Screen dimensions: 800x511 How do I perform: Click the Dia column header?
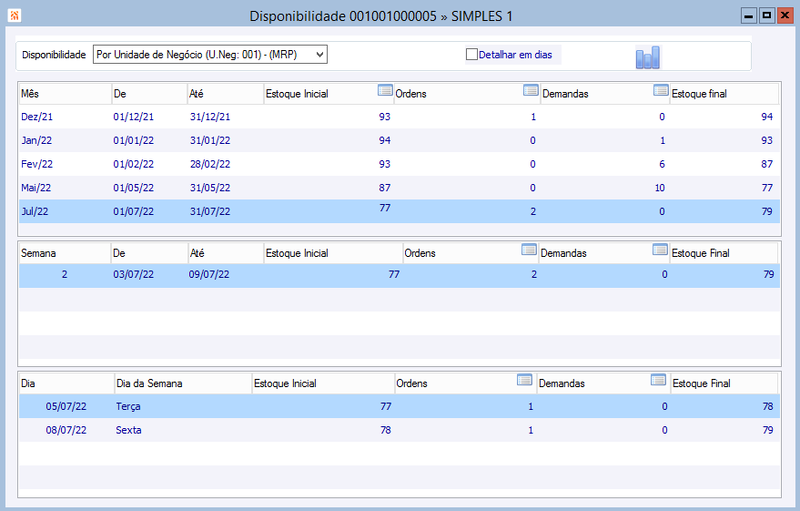(67, 384)
